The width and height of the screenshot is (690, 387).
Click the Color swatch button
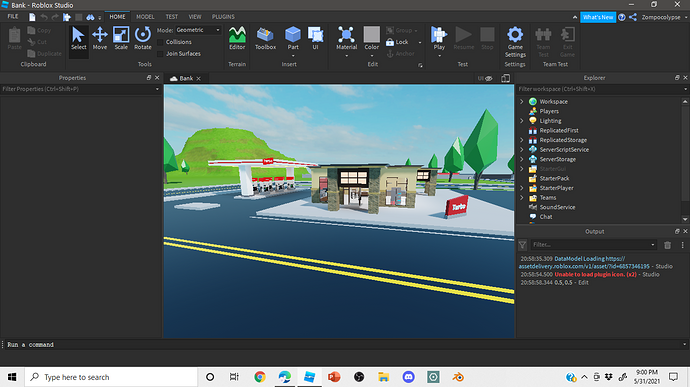(371, 39)
